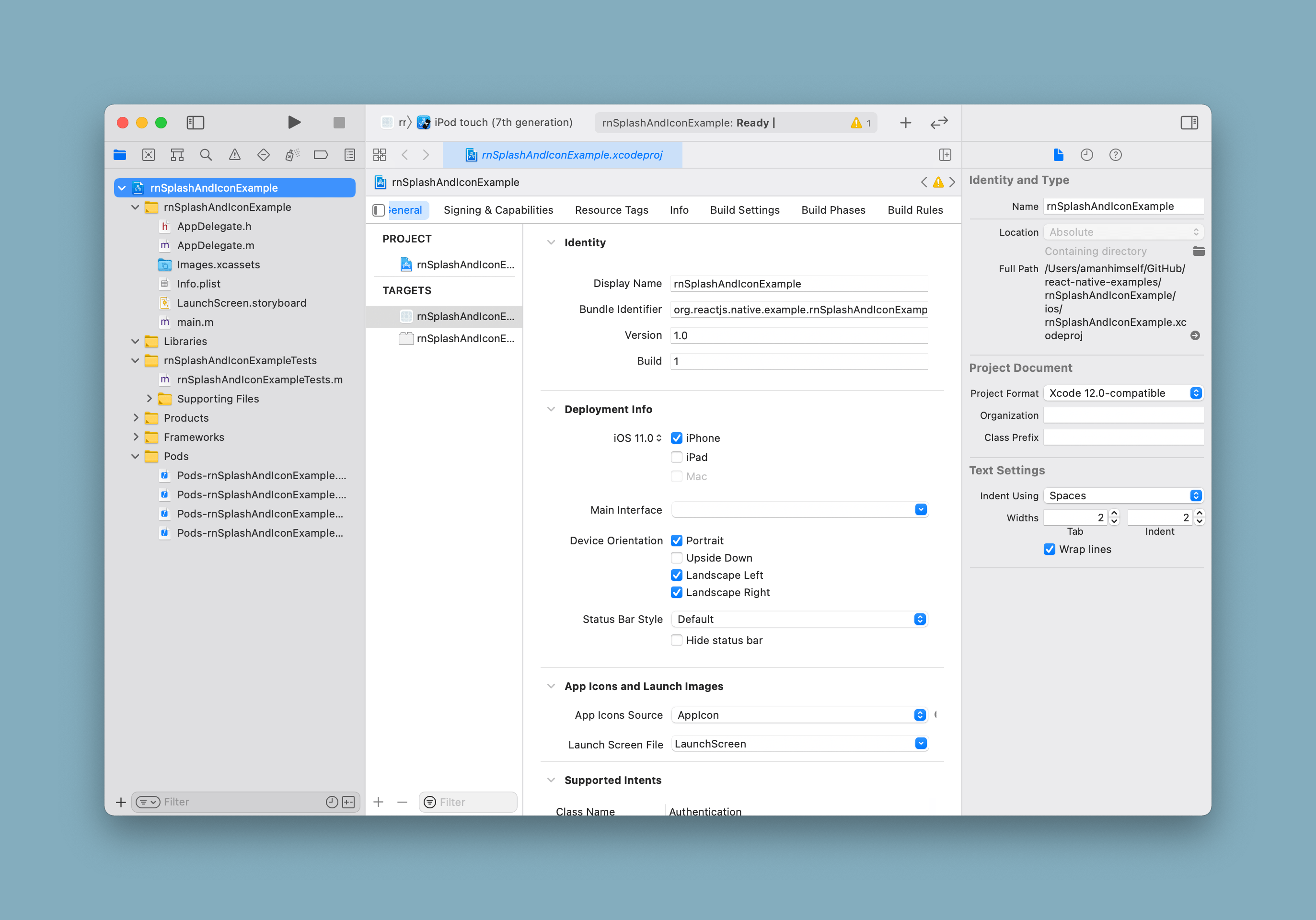Open the Info tab
This screenshot has height=920, width=1316.
679,210
